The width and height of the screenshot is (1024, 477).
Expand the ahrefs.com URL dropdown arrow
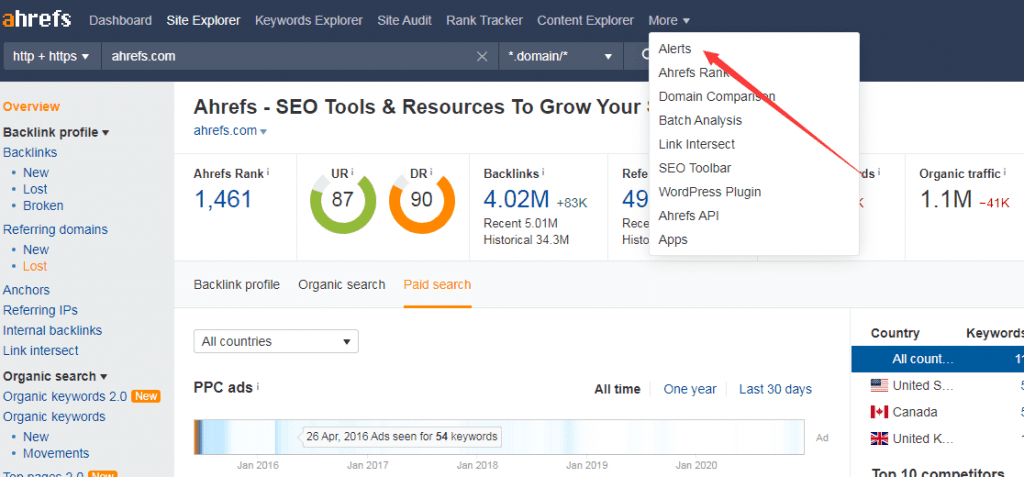pos(263,131)
